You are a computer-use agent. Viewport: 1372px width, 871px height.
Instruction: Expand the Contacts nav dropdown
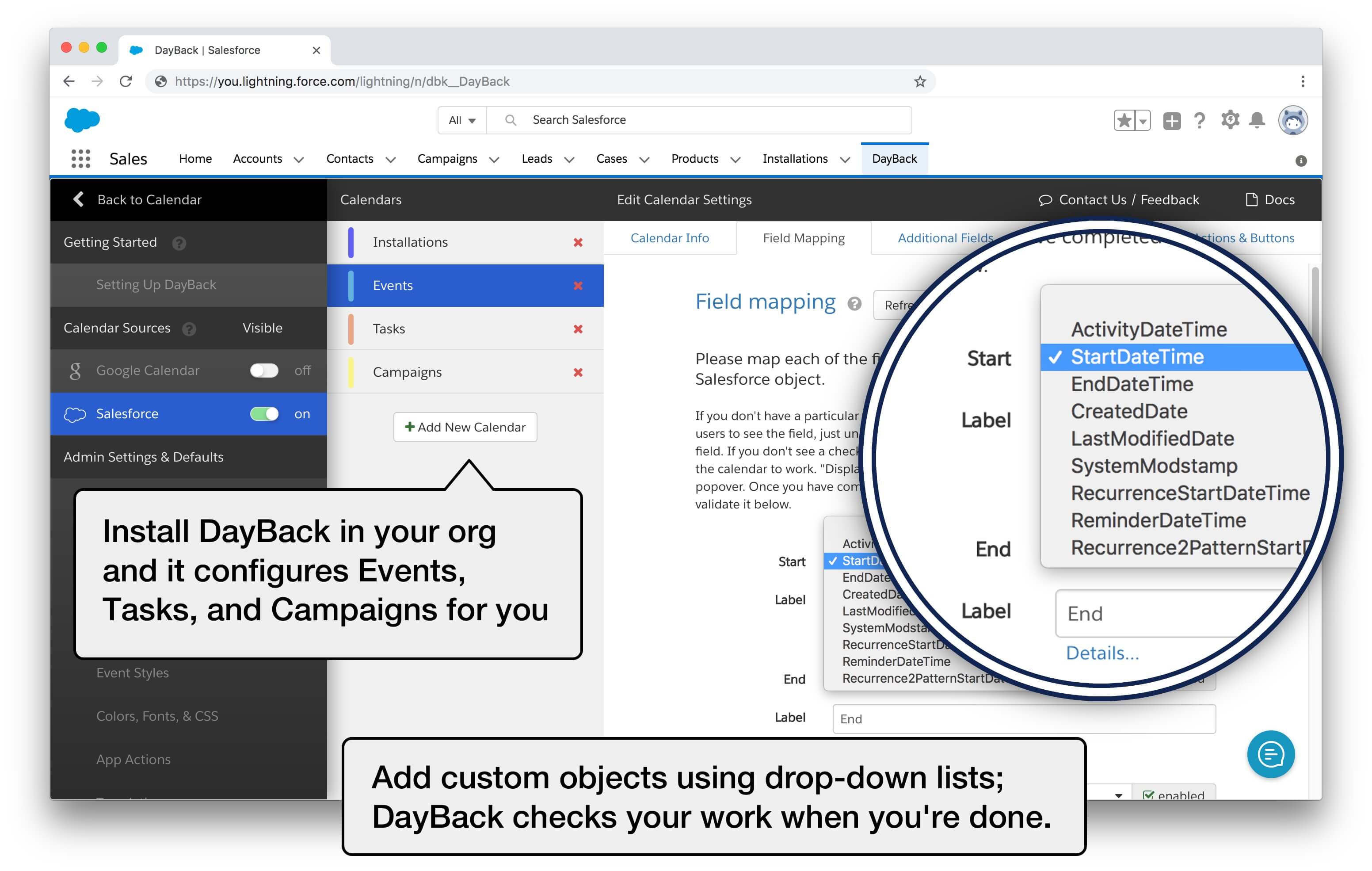390,160
